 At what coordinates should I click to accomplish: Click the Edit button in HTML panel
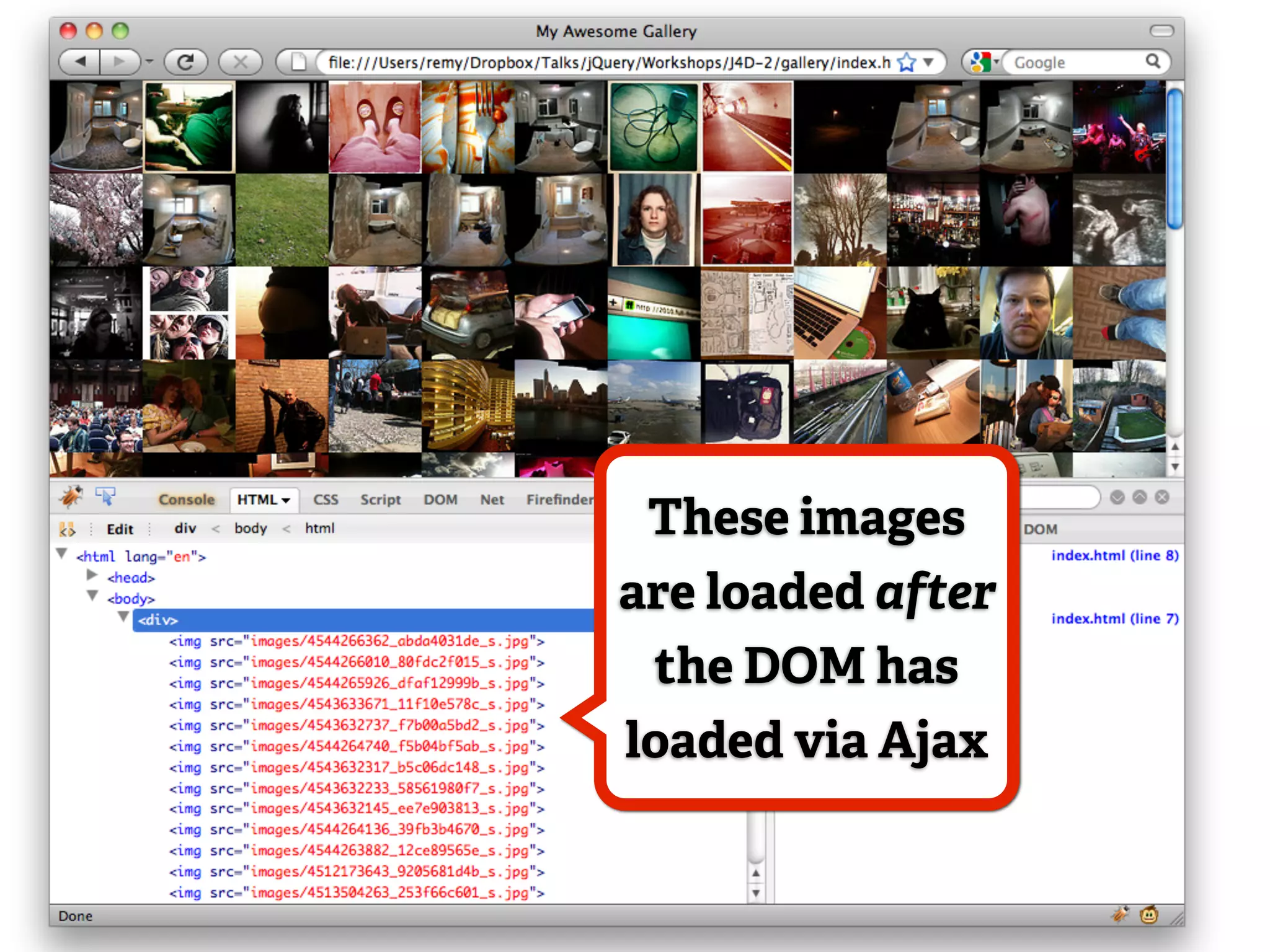click(x=120, y=529)
